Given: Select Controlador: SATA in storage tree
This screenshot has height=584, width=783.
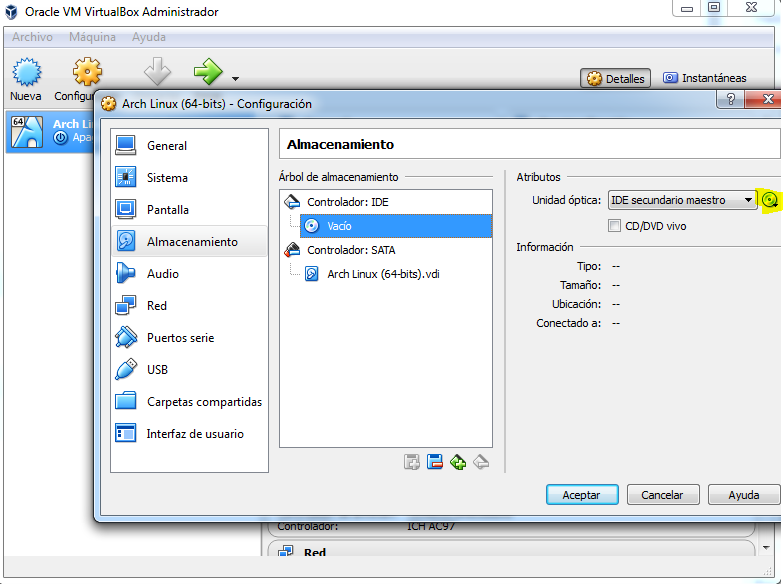Looking at the screenshot, I should (350, 250).
